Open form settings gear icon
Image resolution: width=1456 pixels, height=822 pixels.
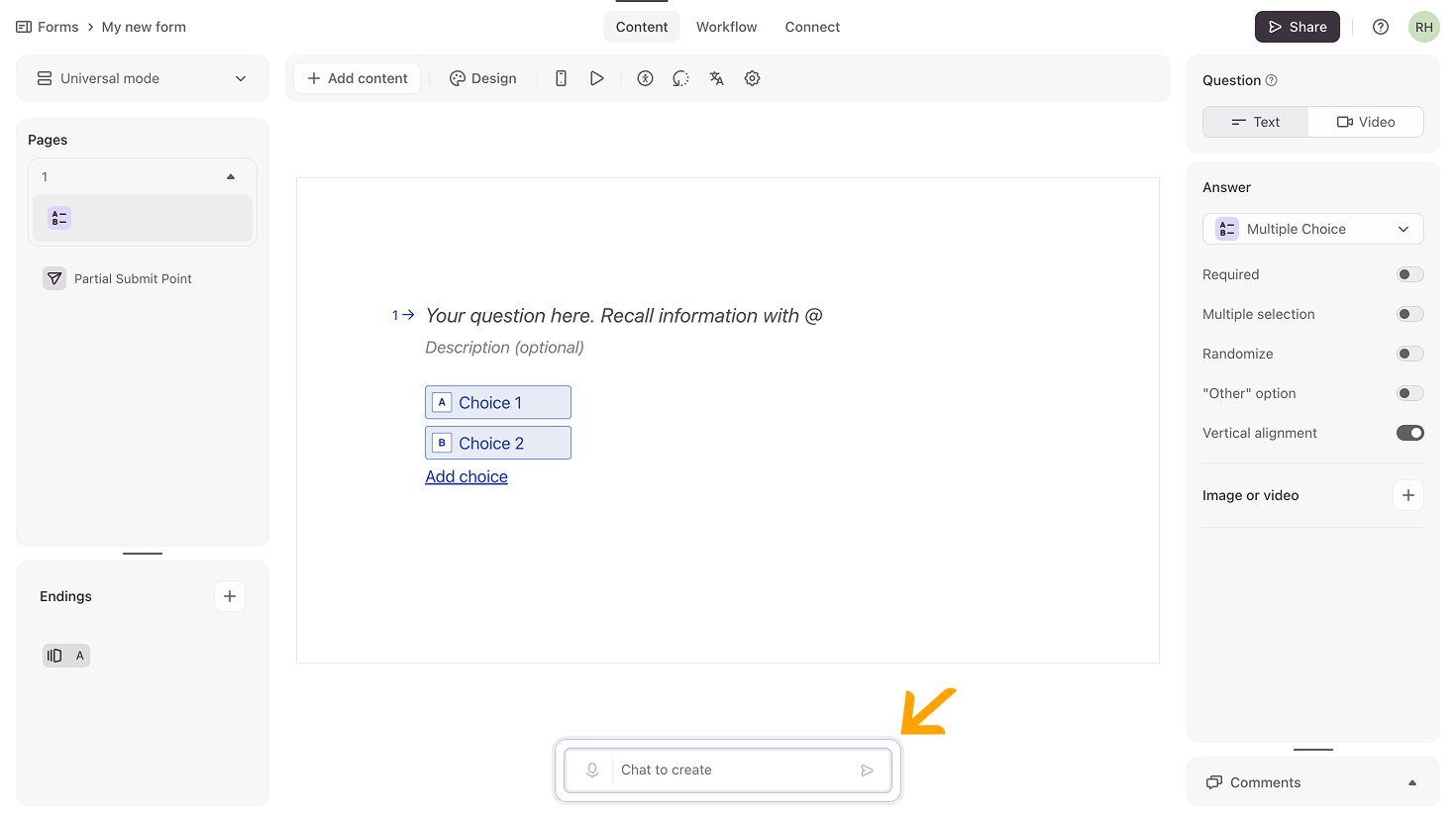[x=752, y=78]
